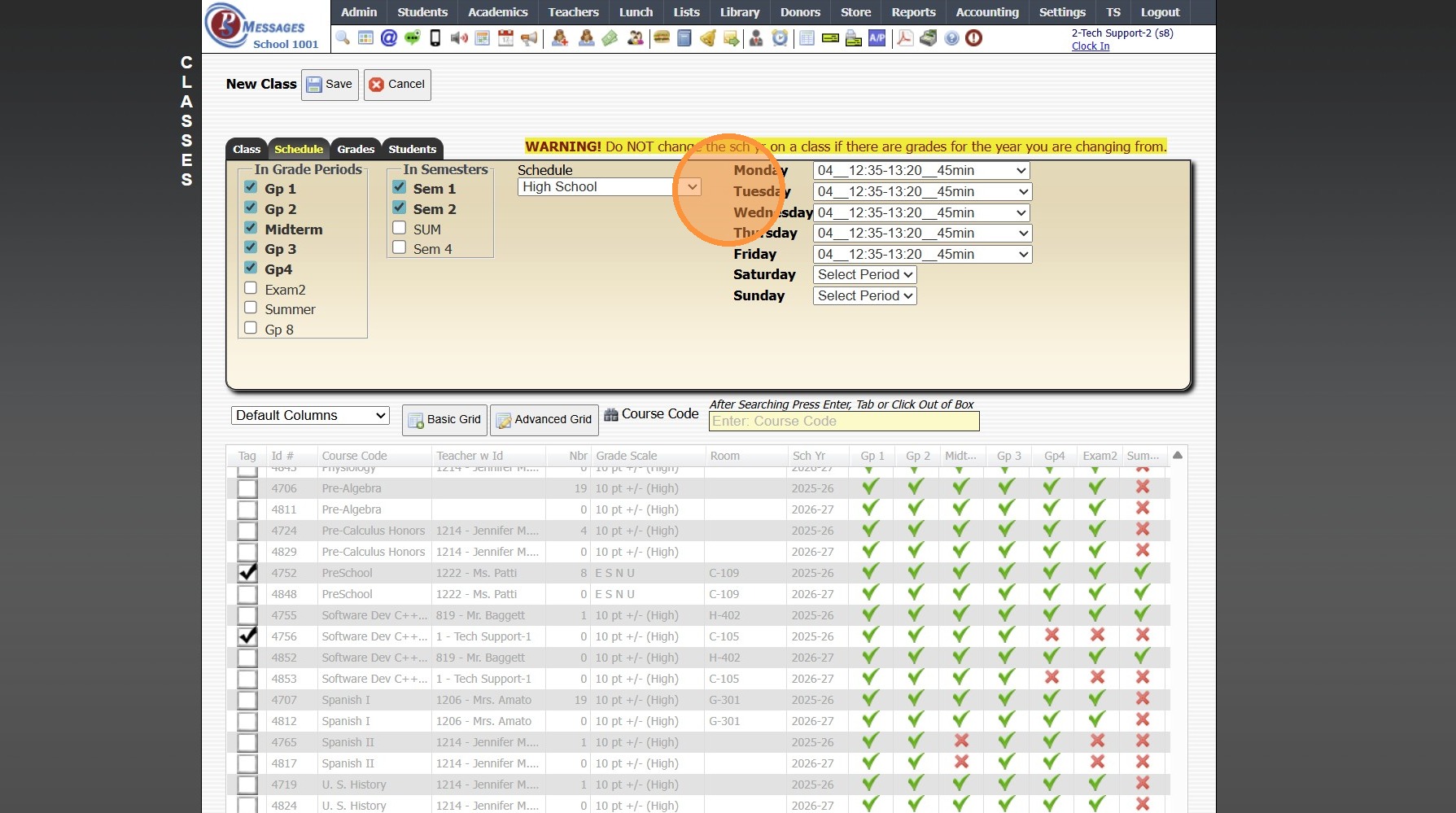
Task: Click the blue question mark help icon
Action: pos(951,38)
